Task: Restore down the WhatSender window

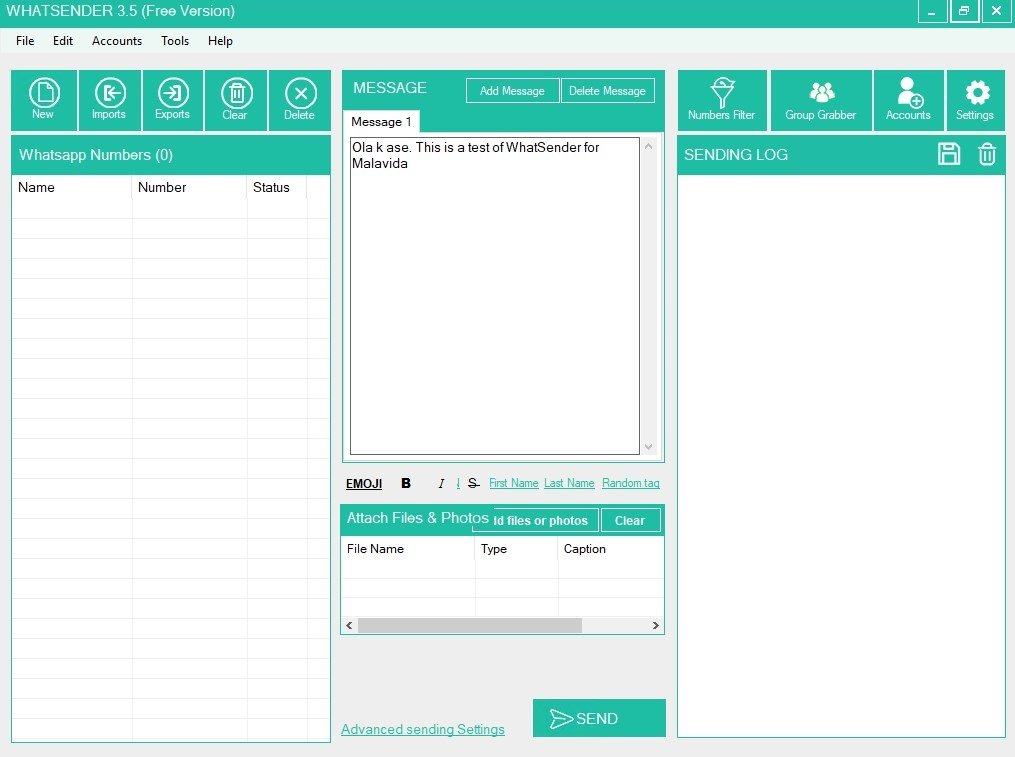Action: point(965,12)
